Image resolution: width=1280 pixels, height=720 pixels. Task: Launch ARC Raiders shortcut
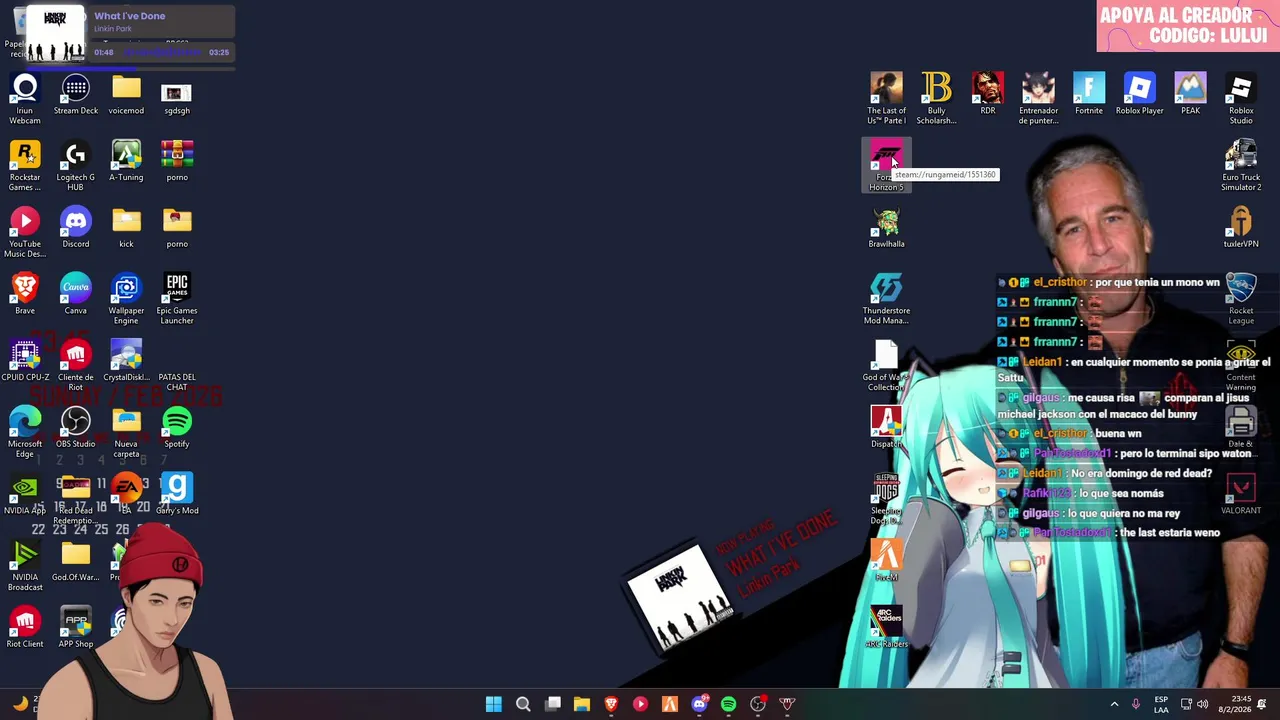(887, 627)
